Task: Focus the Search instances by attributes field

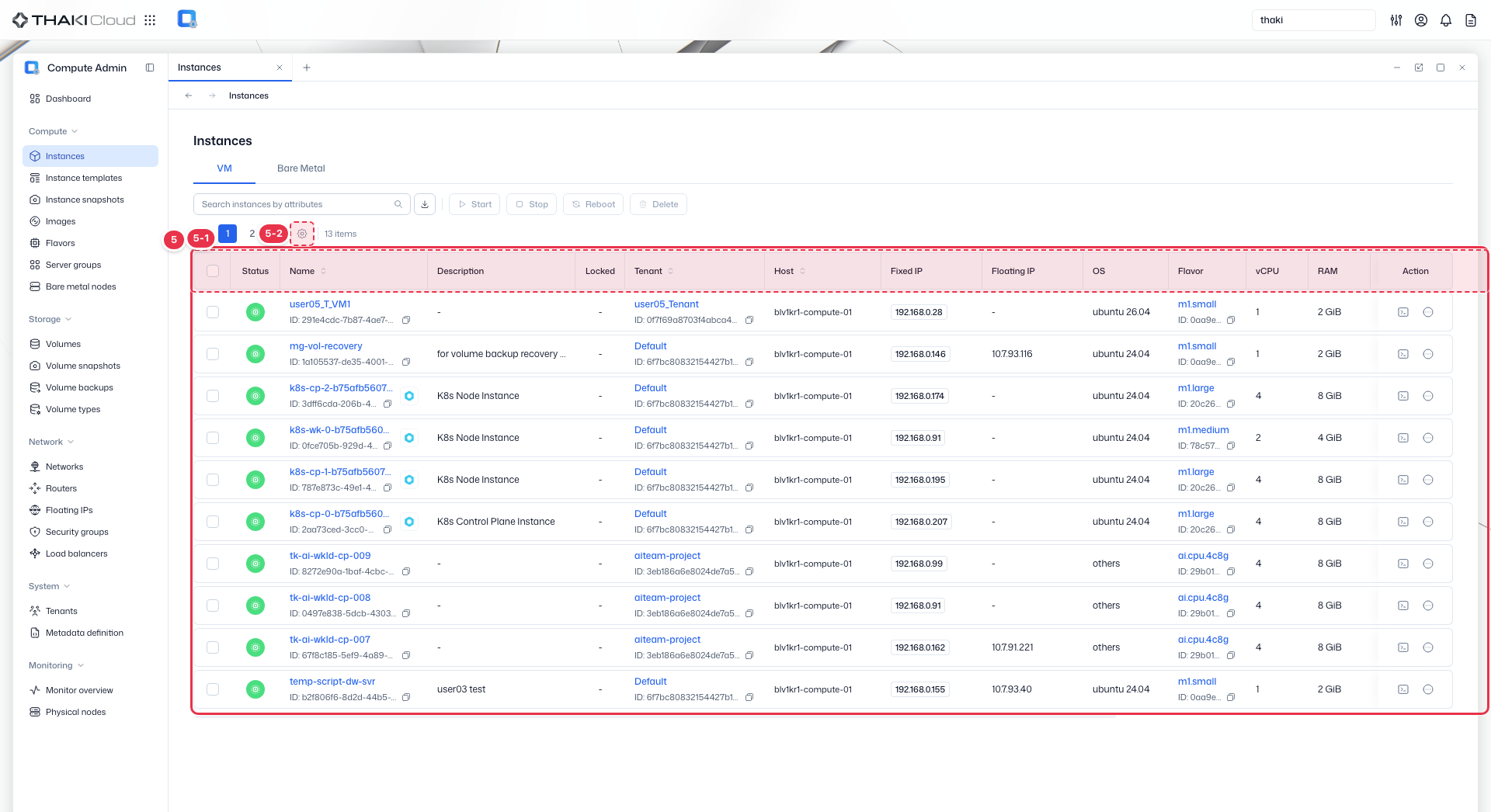Action: pyautogui.click(x=302, y=204)
